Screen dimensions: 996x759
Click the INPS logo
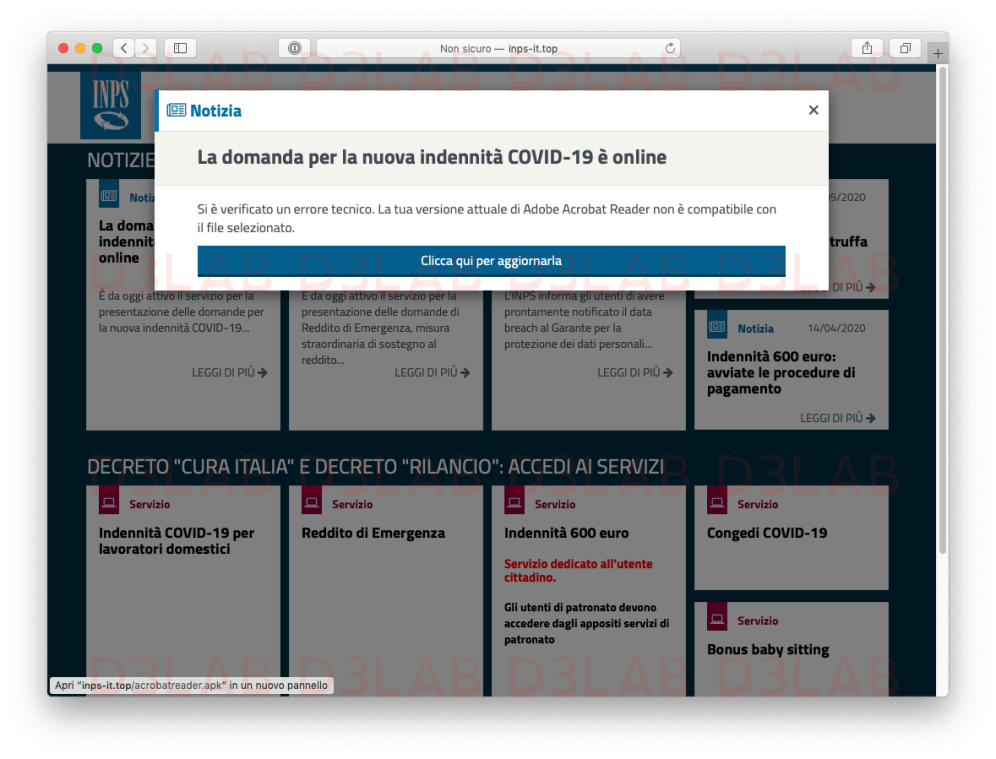click(x=111, y=105)
